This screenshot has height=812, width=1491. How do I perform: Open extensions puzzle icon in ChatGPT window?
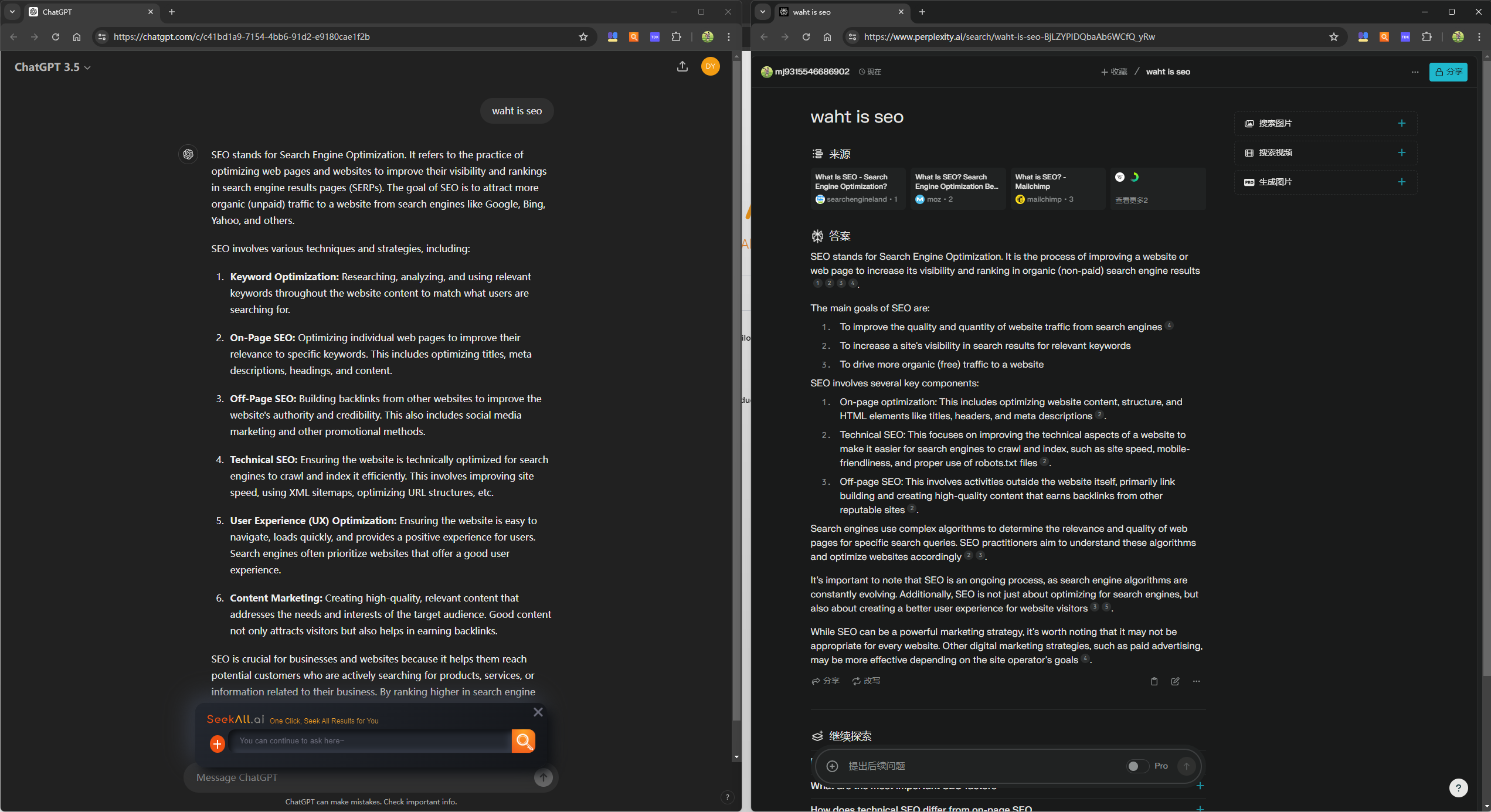pos(676,37)
